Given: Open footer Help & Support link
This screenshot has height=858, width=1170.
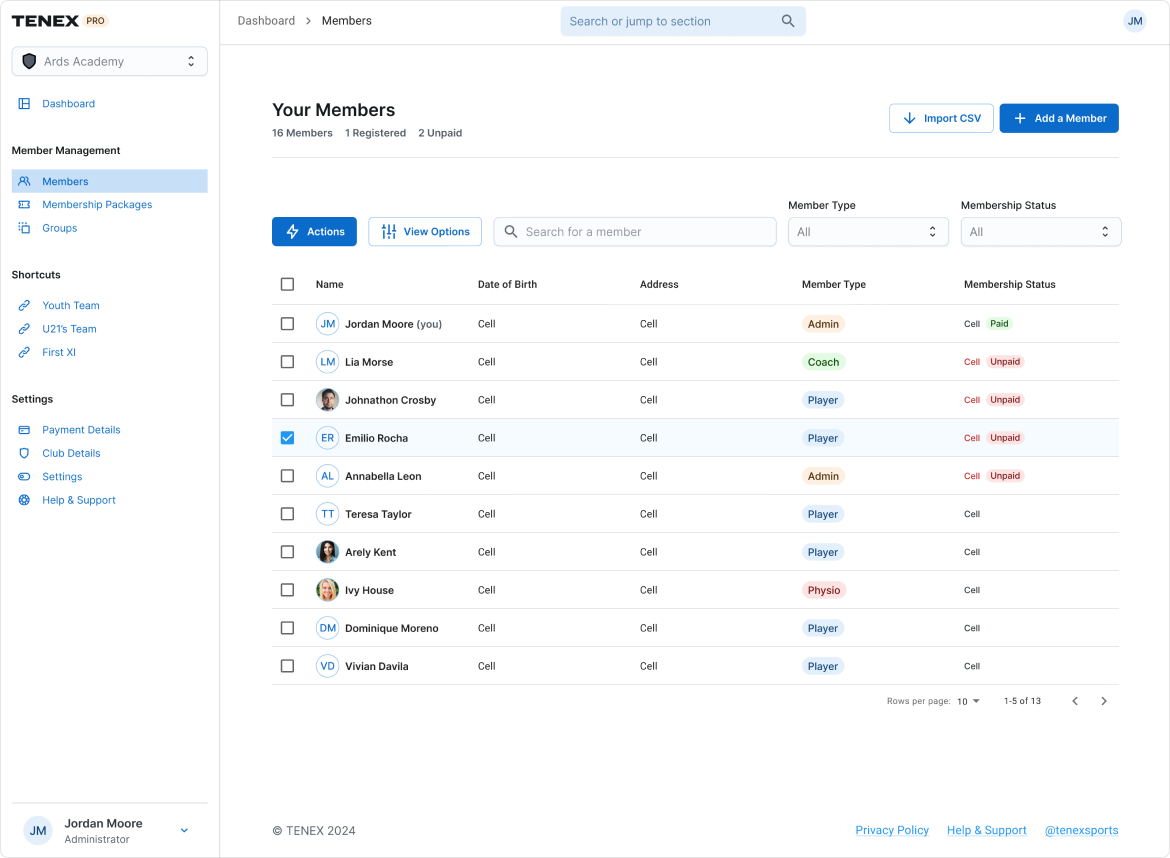Looking at the screenshot, I should (986, 830).
